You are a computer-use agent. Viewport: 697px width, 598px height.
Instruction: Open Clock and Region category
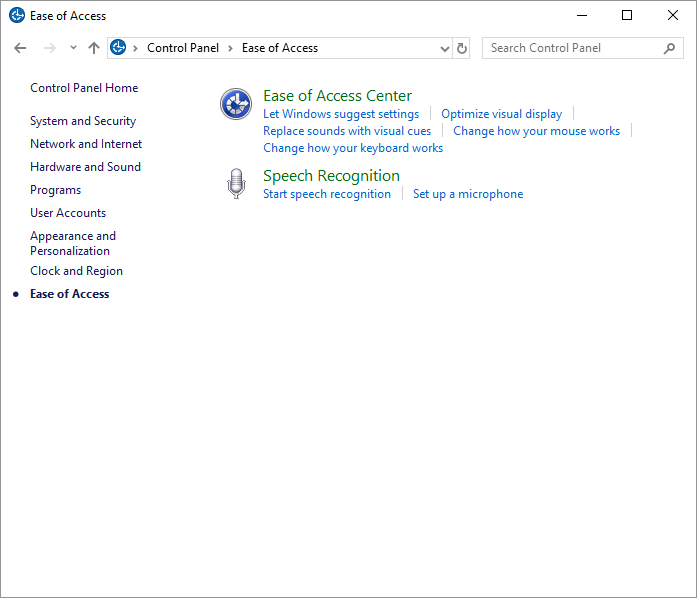pyautogui.click(x=76, y=271)
